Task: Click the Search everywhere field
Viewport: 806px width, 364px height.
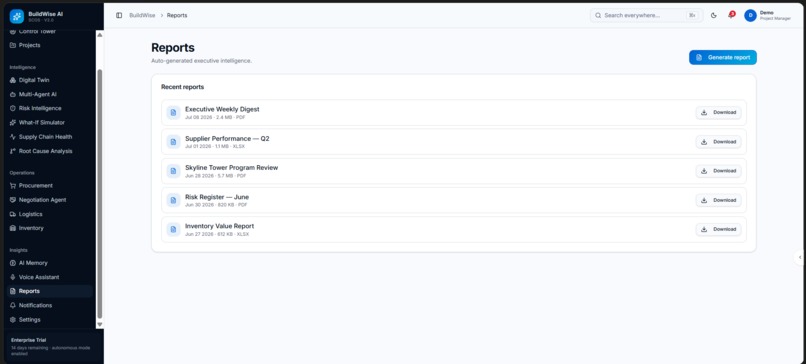Action: [x=646, y=15]
